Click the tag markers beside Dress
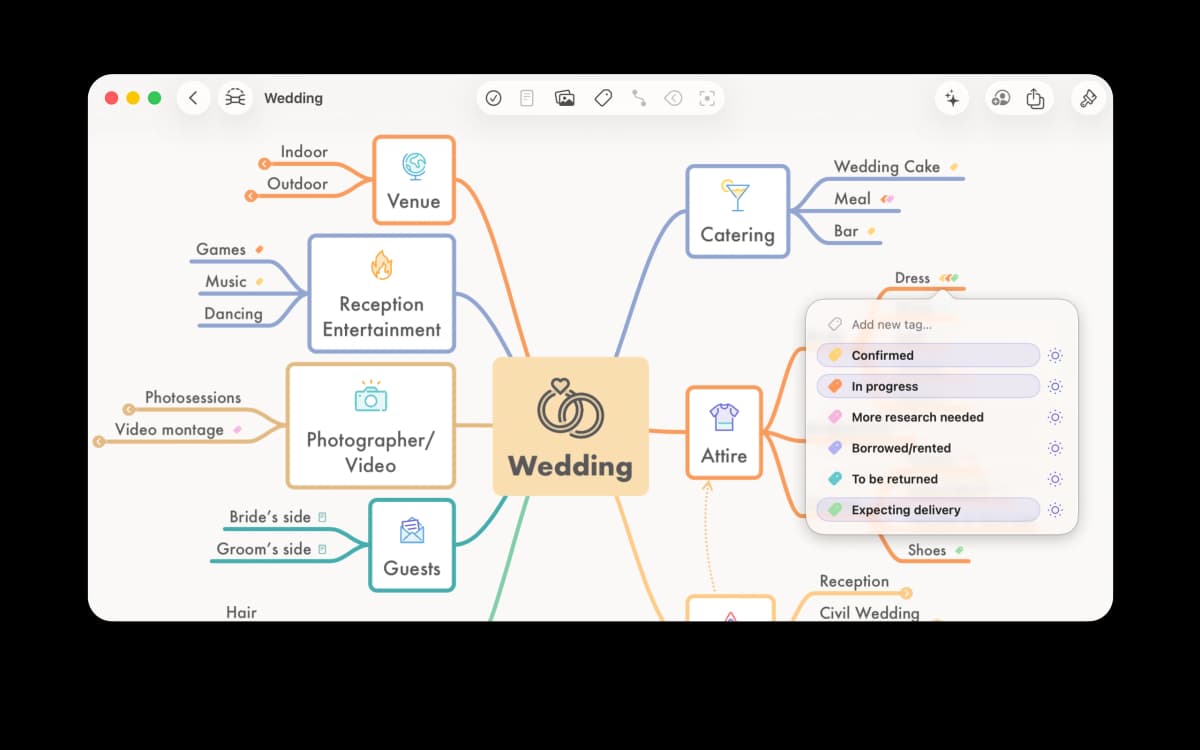 (x=949, y=278)
